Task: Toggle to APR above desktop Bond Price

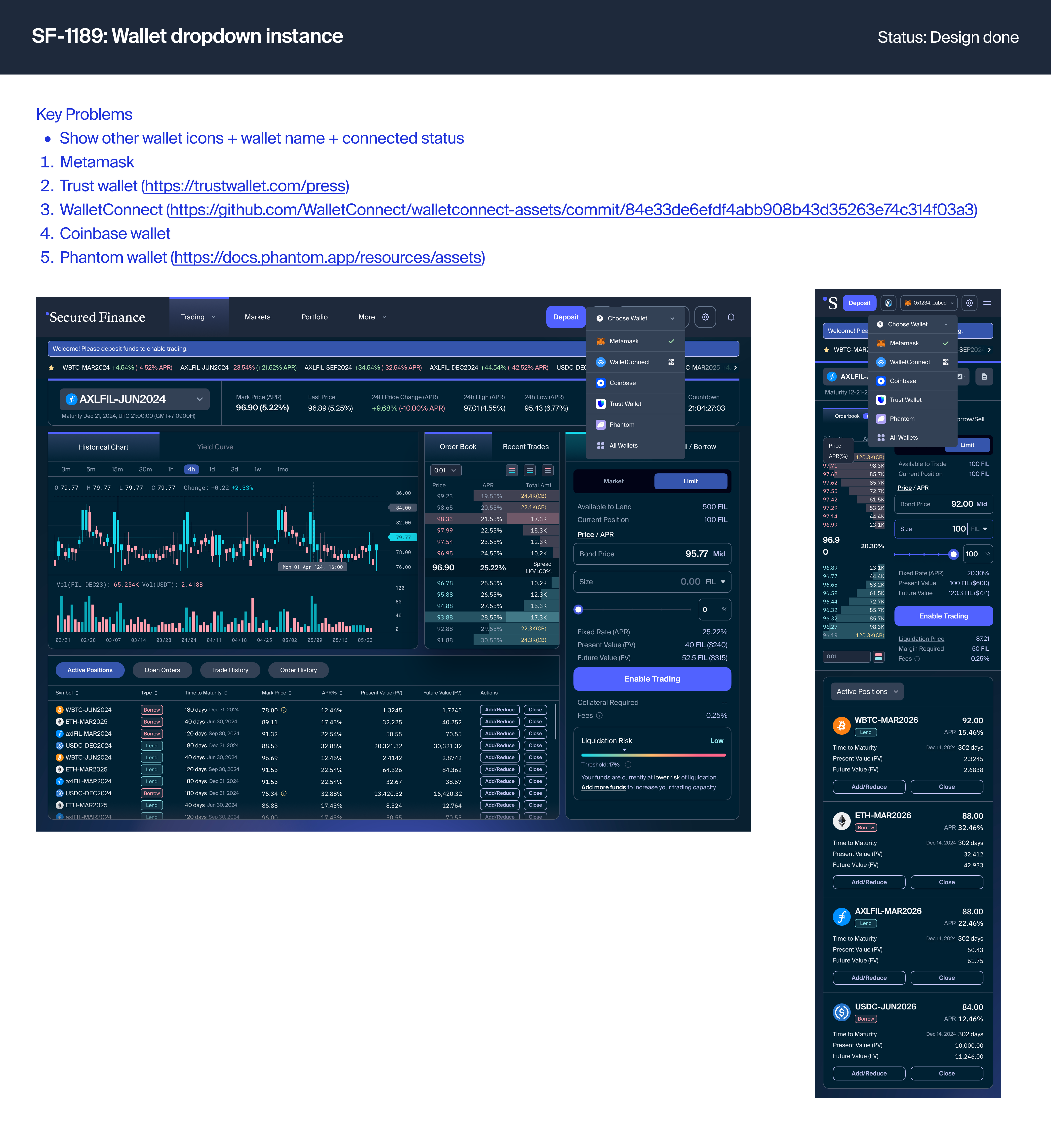Action: click(607, 535)
